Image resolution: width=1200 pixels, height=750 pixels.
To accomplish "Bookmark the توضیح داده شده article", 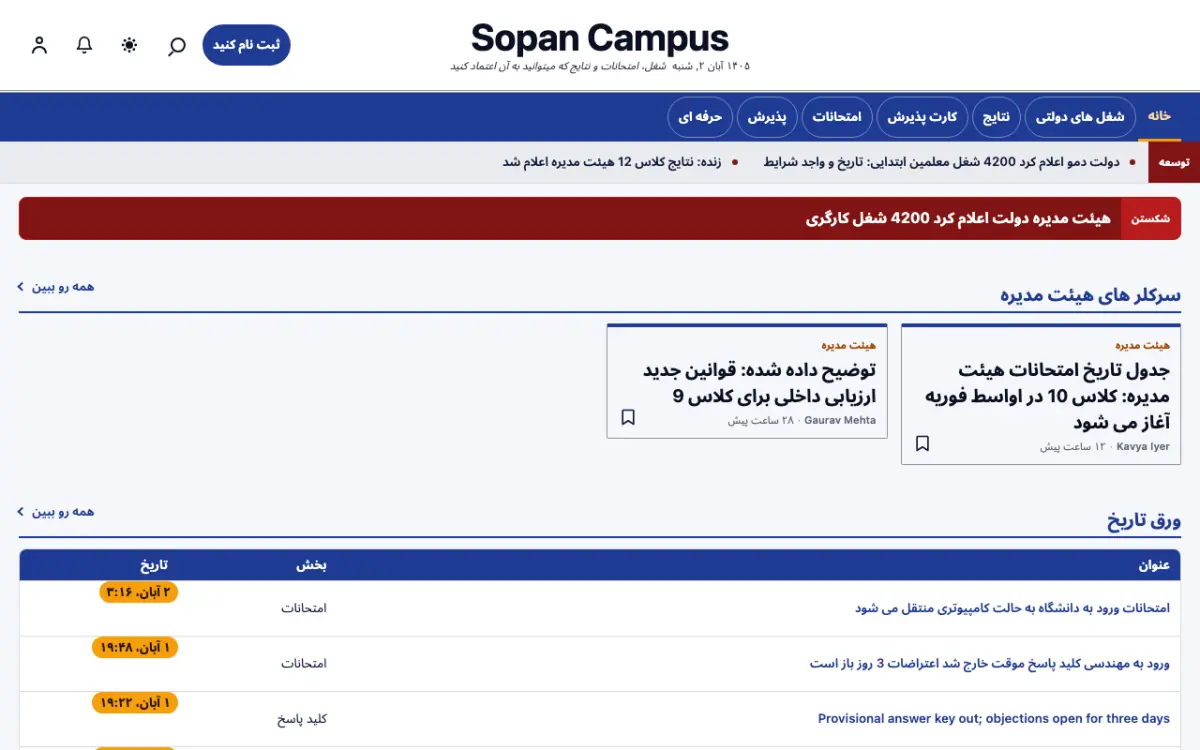I will tap(628, 417).
